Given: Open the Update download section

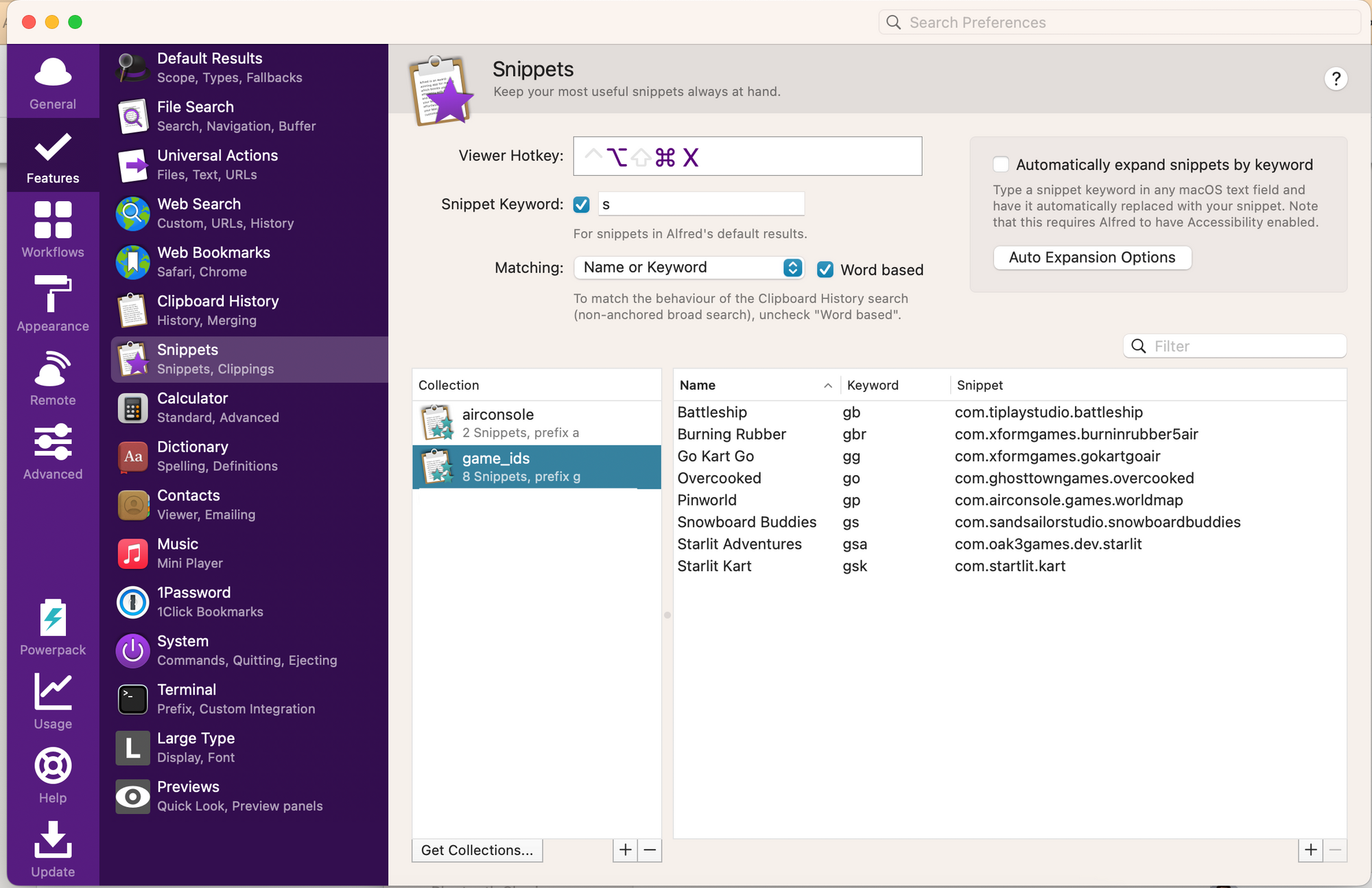Looking at the screenshot, I should pos(53,850).
